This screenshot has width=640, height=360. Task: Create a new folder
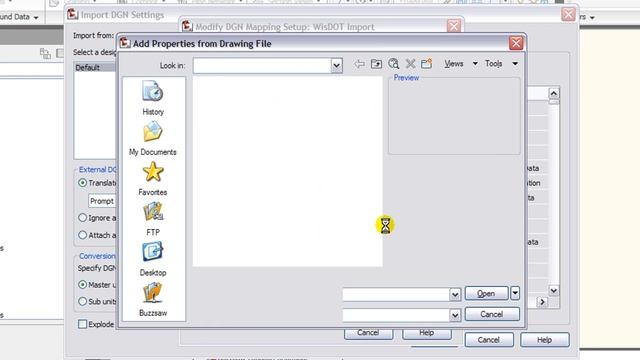(x=427, y=64)
